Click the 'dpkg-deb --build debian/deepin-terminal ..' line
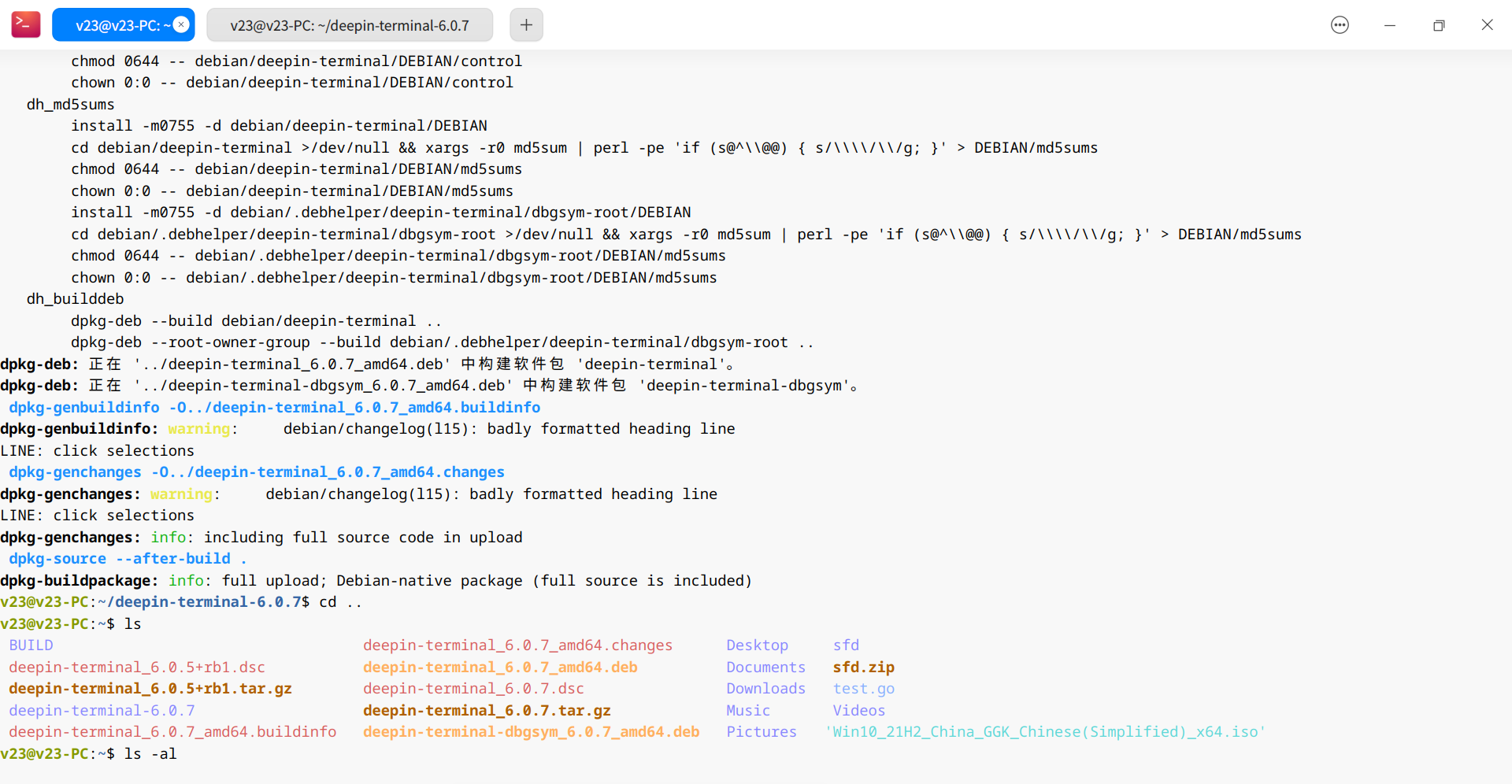This screenshot has height=784, width=1512. point(257,321)
